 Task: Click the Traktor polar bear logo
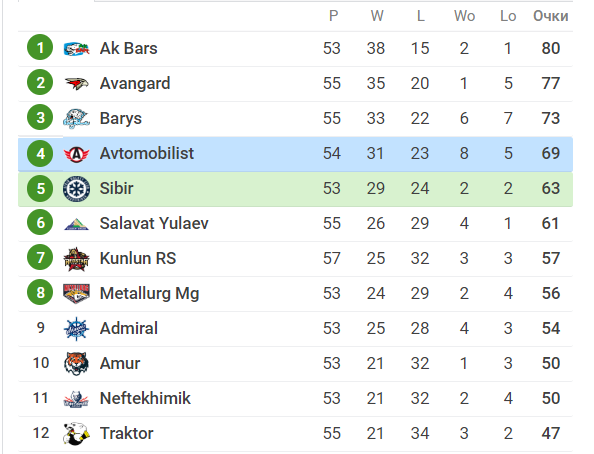76,434
